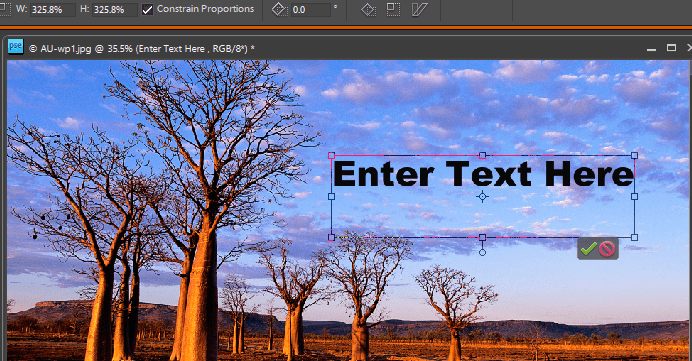Click the top-left transform corner handle
This screenshot has width=692, height=361.
click(x=331, y=155)
